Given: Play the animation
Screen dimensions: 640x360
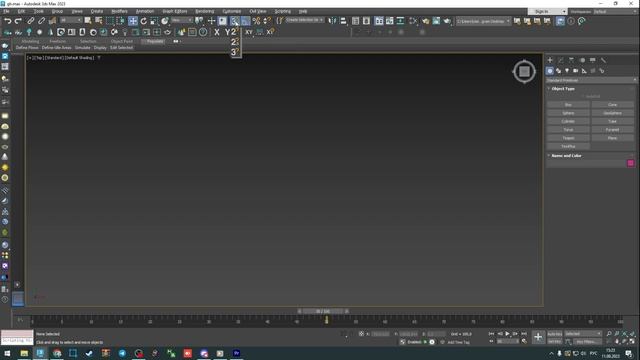Looking at the screenshot, I should 507,334.
